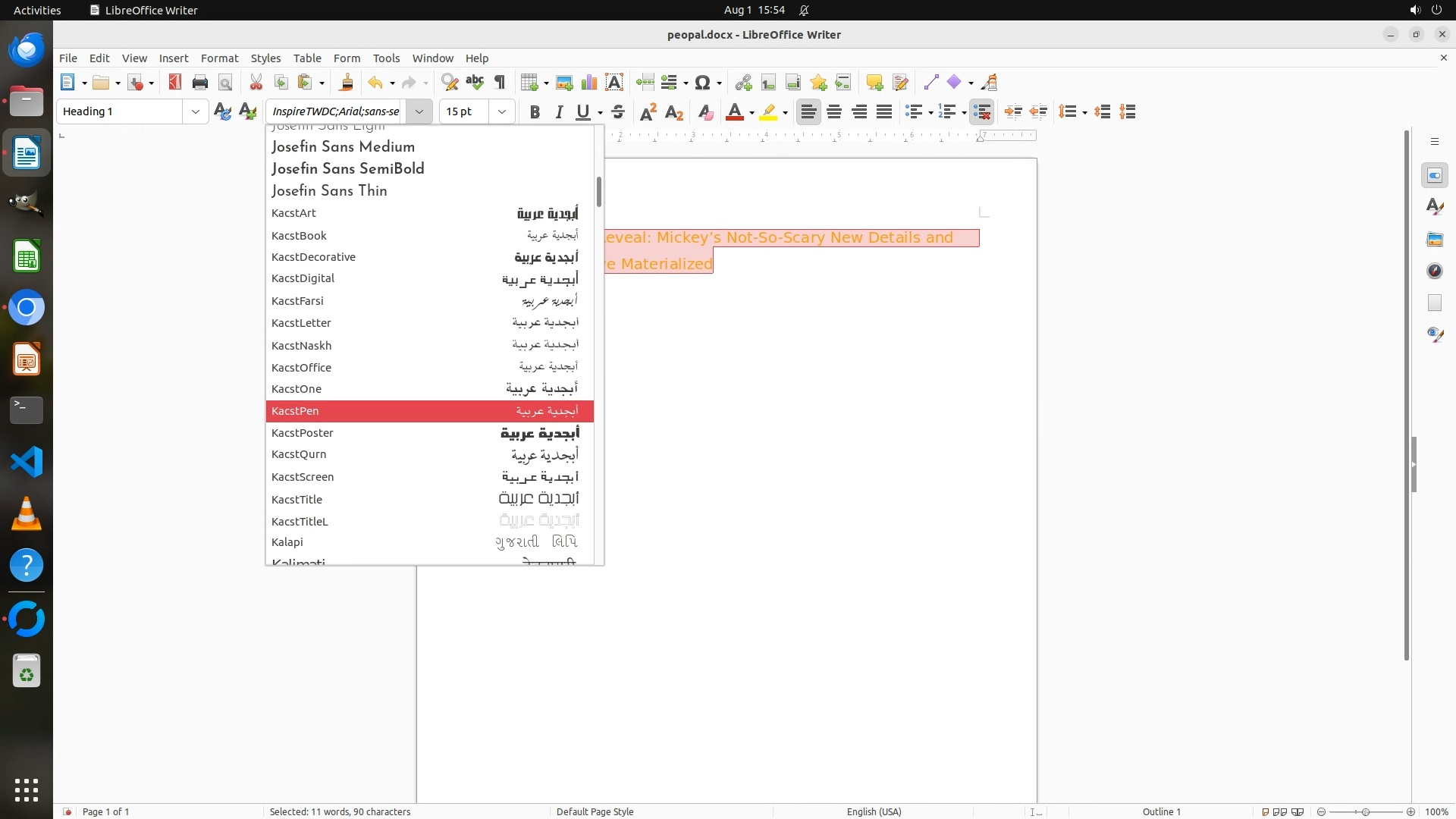Open the sidebar Navigator panel
This screenshot has width=1456, height=819.
click(1434, 271)
